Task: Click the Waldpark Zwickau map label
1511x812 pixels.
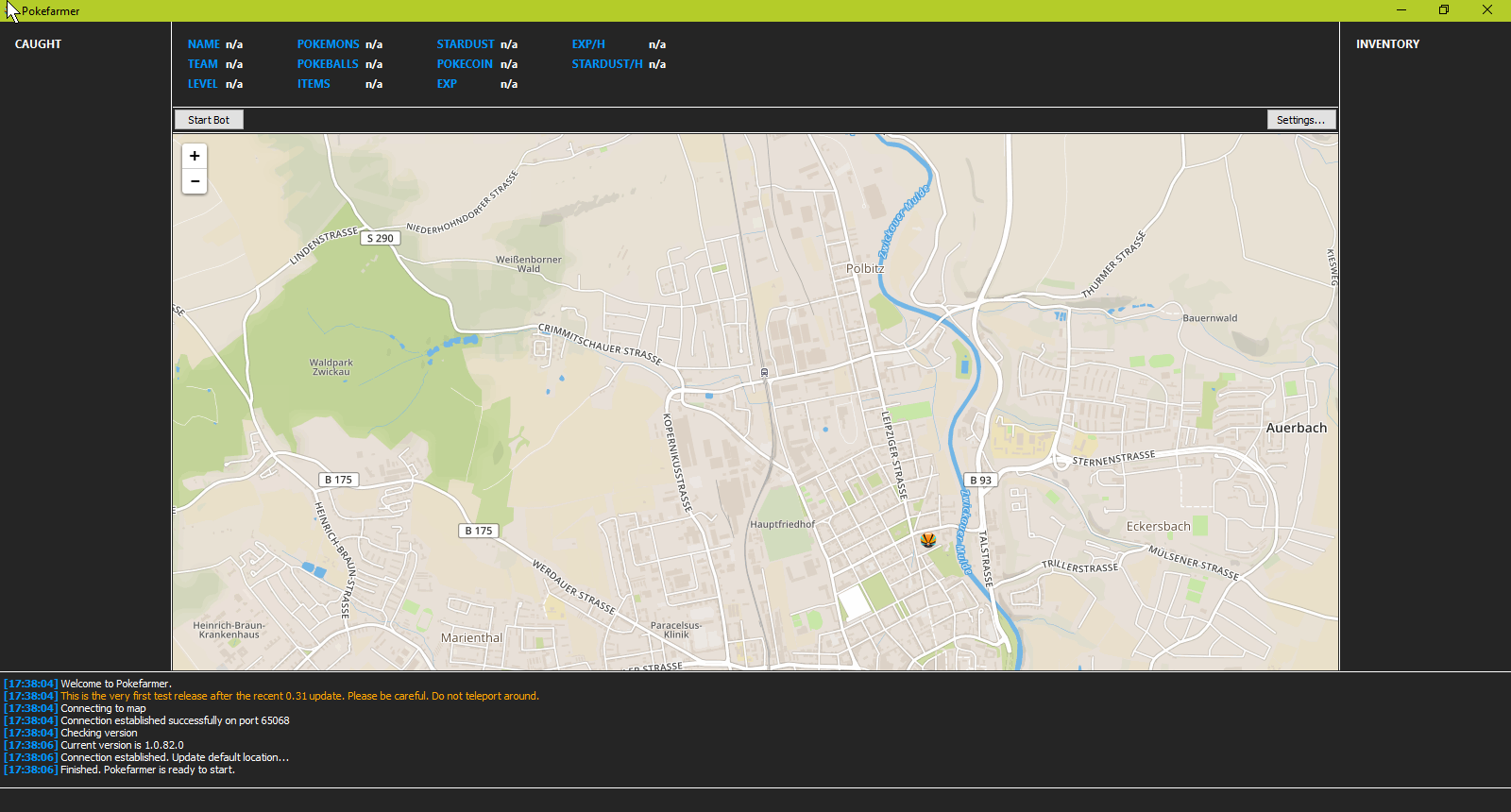Action: (x=331, y=367)
